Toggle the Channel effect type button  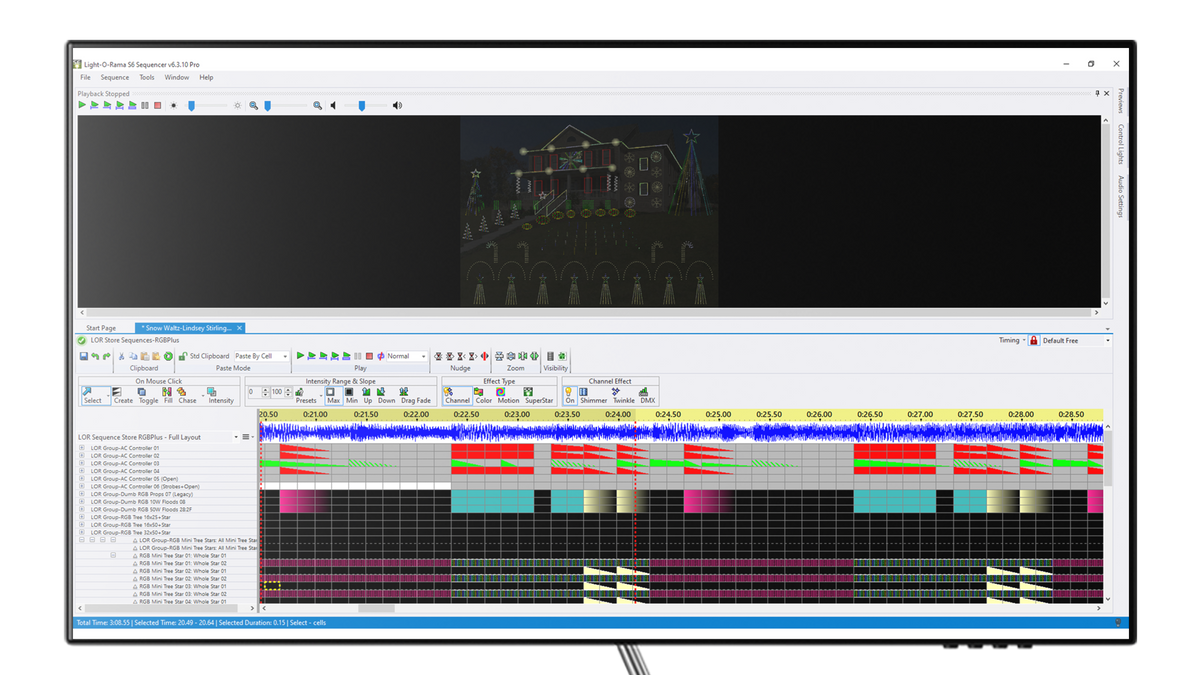[x=457, y=395]
